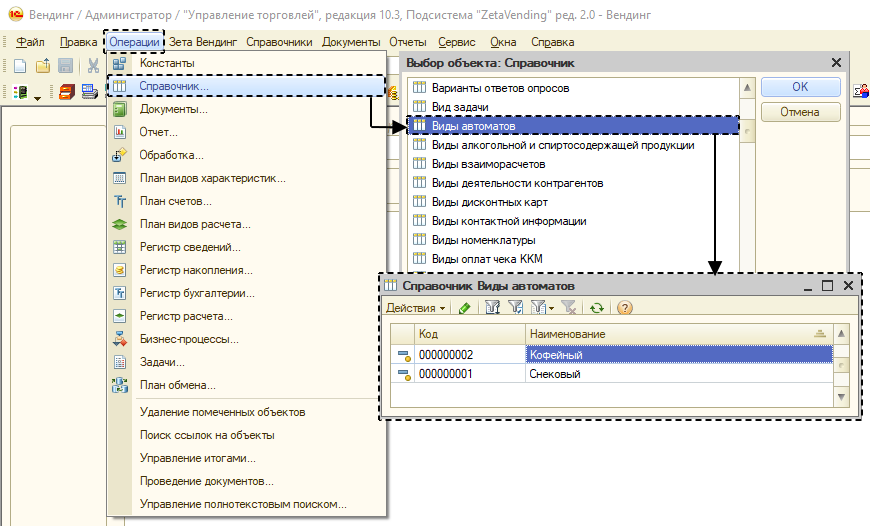Click the Обработка icon in menu

(120, 155)
